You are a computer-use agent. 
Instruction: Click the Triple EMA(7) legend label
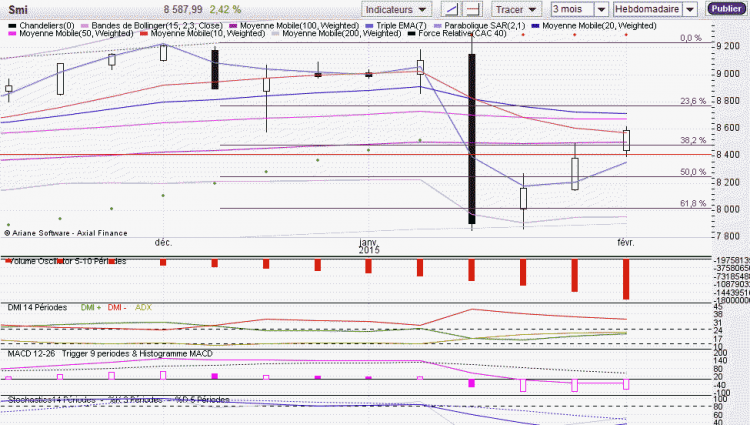coord(401,26)
